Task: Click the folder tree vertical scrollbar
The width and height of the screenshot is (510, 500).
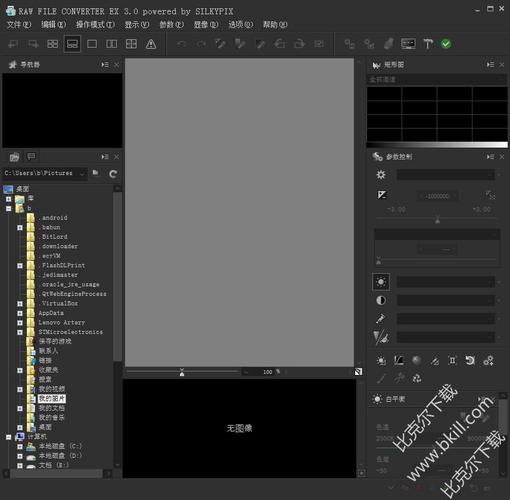Action: pyautogui.click(x=117, y=277)
